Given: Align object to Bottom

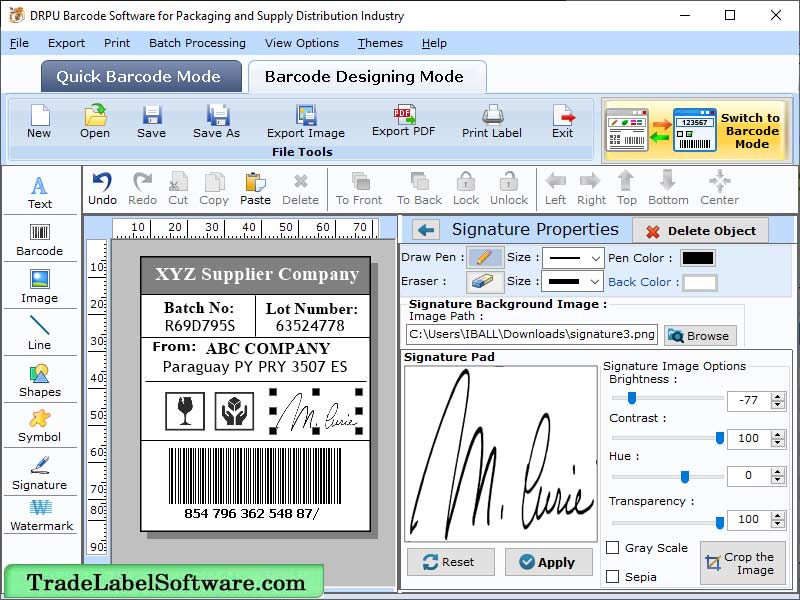Looking at the screenshot, I should point(668,188).
